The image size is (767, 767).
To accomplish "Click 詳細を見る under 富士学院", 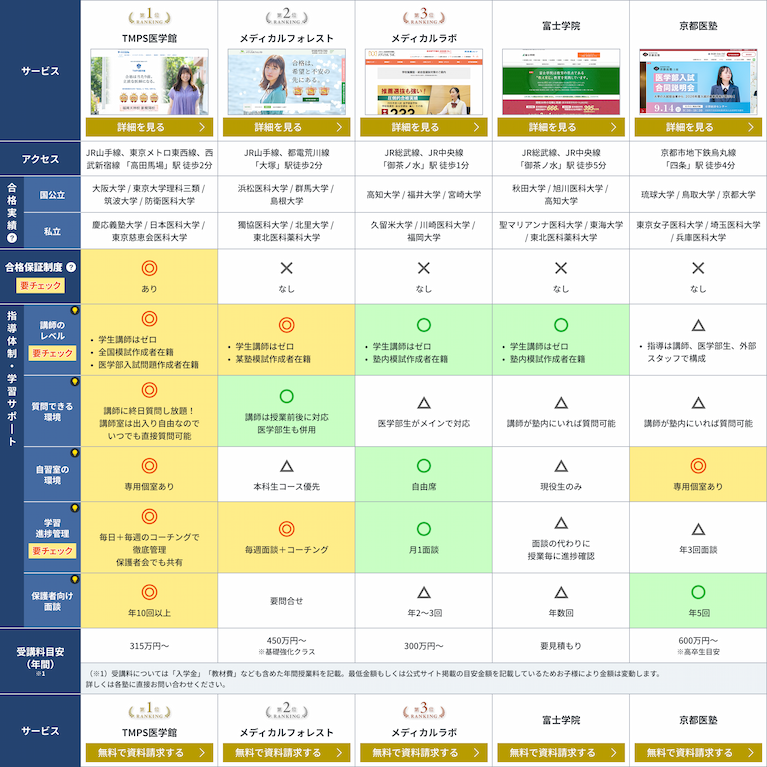I will tap(560, 128).
